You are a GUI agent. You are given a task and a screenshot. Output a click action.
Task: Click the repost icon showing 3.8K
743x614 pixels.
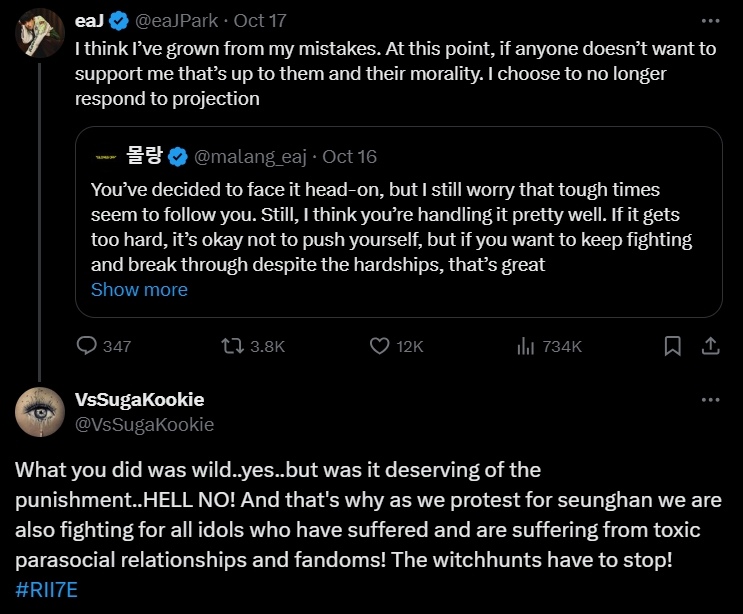(x=231, y=346)
